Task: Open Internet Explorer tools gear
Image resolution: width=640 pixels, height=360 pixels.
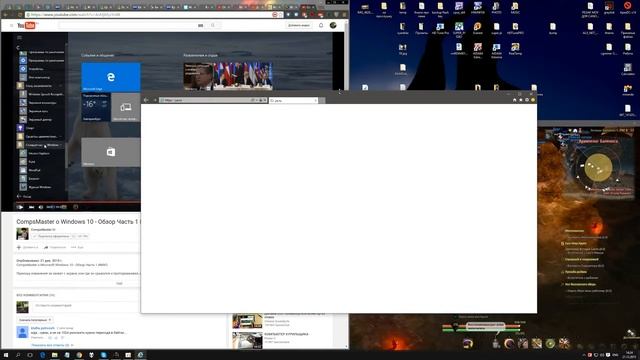Action: [x=527, y=100]
